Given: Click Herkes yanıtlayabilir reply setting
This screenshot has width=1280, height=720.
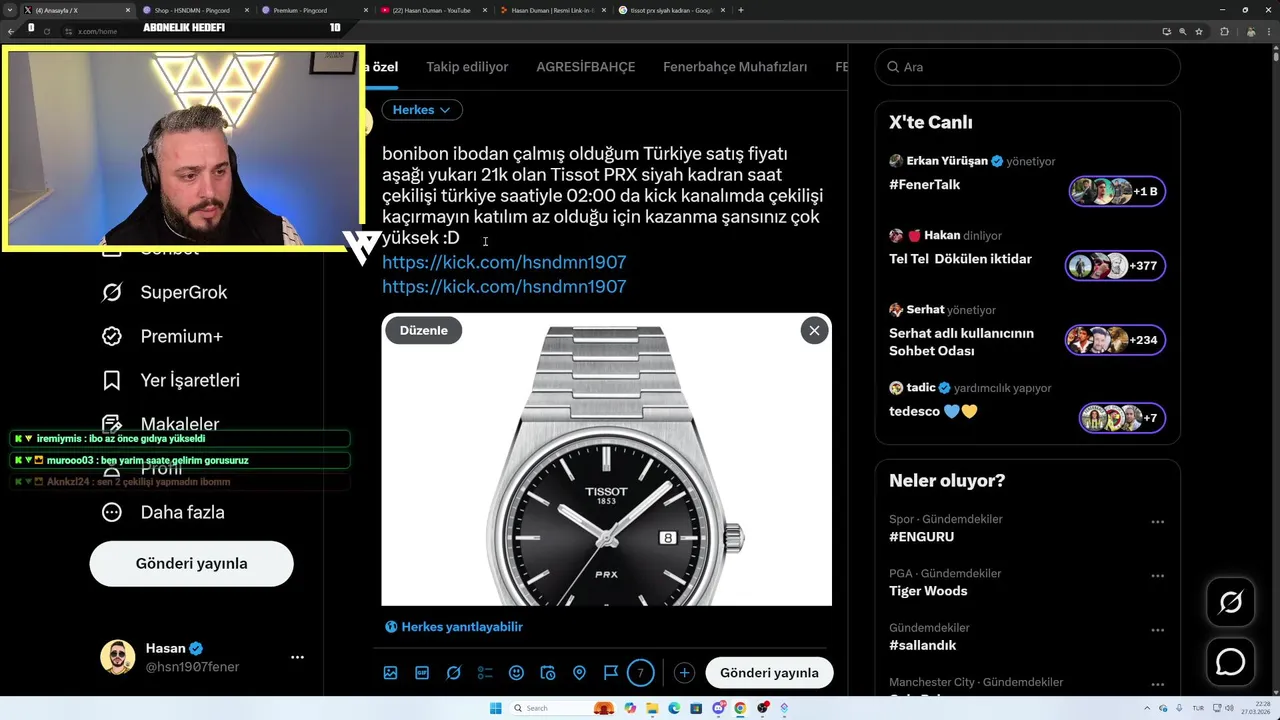Looking at the screenshot, I should click(454, 627).
